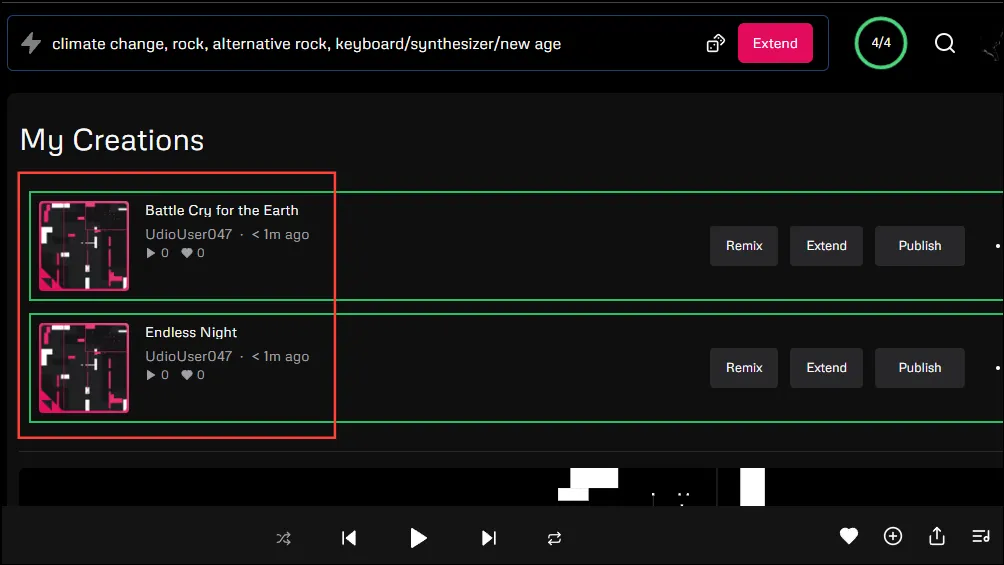Skip to previous track
This screenshot has width=1004, height=565.
click(x=349, y=538)
